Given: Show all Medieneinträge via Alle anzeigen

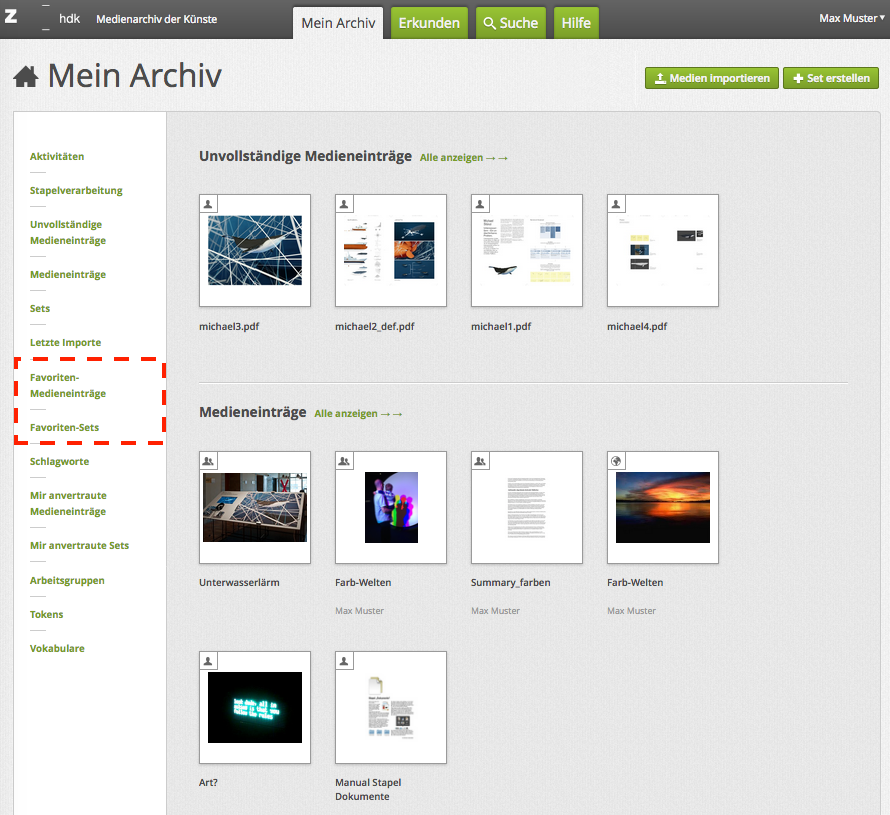Looking at the screenshot, I should tap(358, 414).
